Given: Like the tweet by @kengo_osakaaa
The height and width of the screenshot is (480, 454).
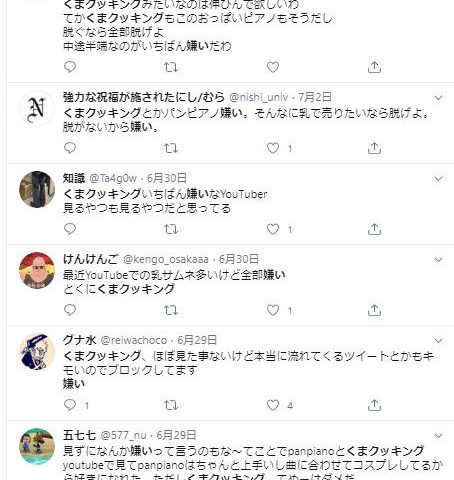Looking at the screenshot, I should tap(273, 310).
